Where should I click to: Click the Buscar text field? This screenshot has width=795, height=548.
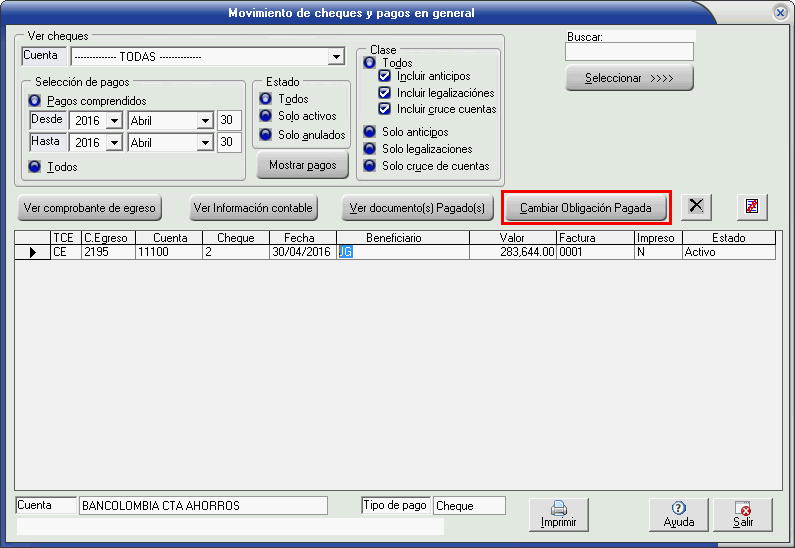point(629,52)
